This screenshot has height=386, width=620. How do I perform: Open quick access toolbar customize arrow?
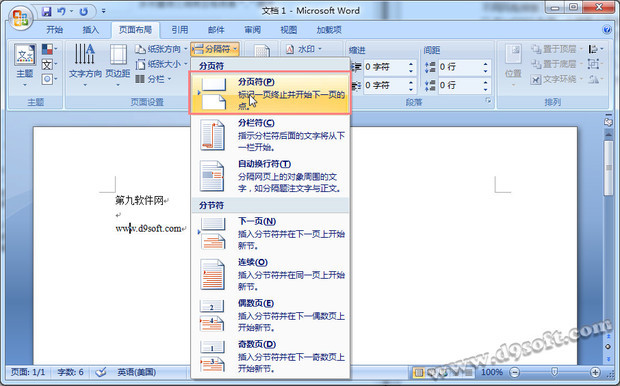point(103,11)
